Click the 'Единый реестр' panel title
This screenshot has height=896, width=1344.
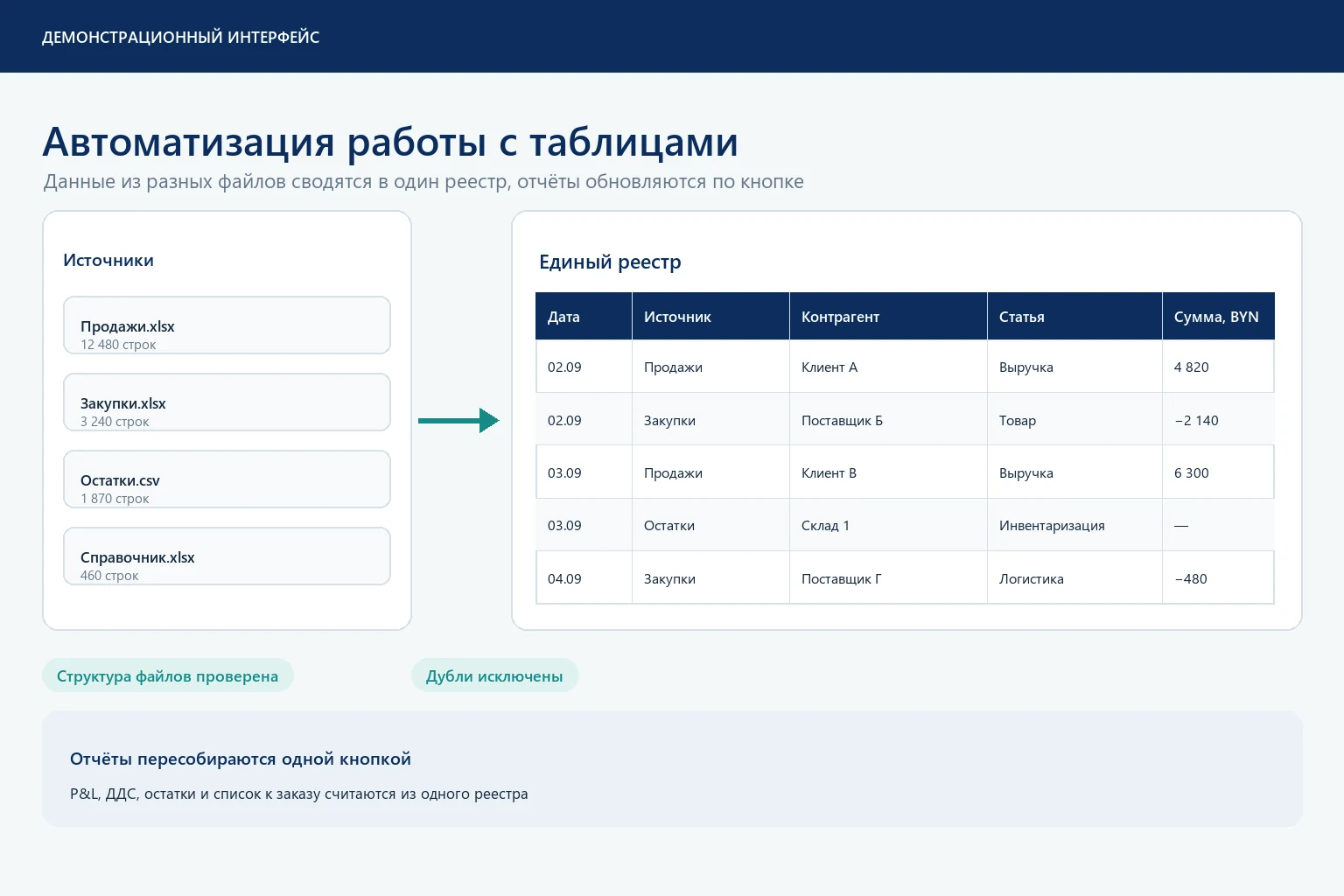coord(610,262)
